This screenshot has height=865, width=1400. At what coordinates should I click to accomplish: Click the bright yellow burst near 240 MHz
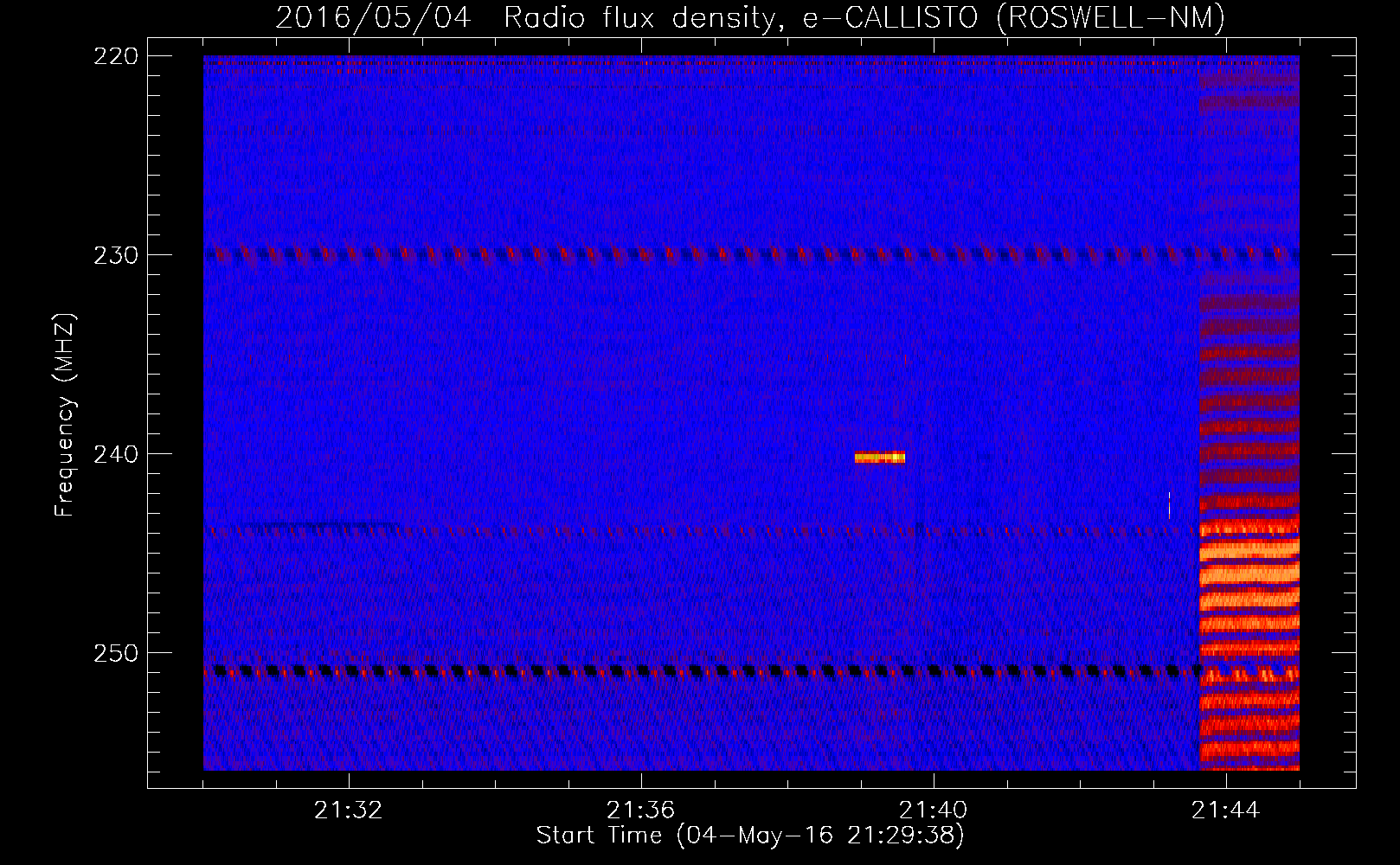pos(880,458)
